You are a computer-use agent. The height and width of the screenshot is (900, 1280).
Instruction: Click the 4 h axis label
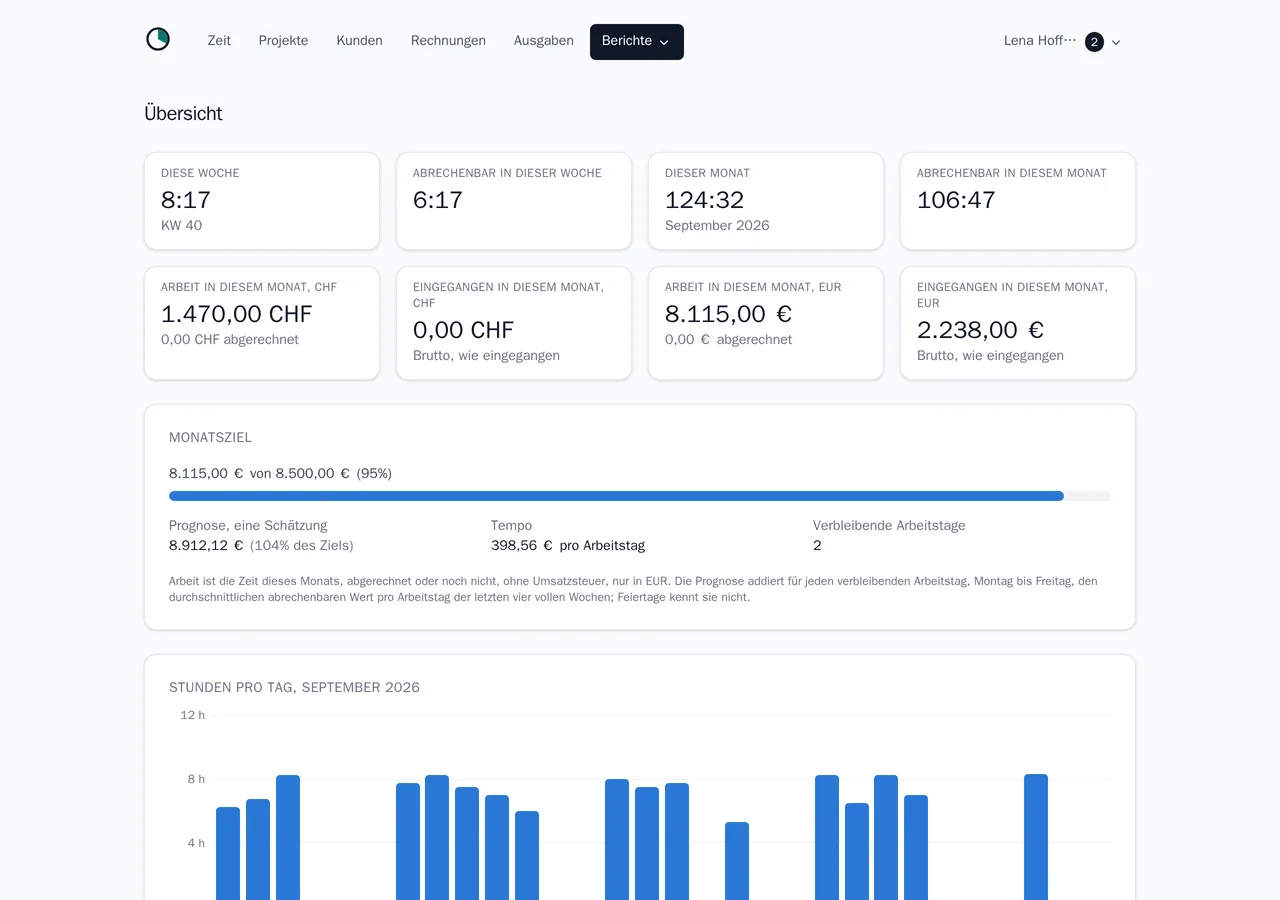tap(196, 843)
